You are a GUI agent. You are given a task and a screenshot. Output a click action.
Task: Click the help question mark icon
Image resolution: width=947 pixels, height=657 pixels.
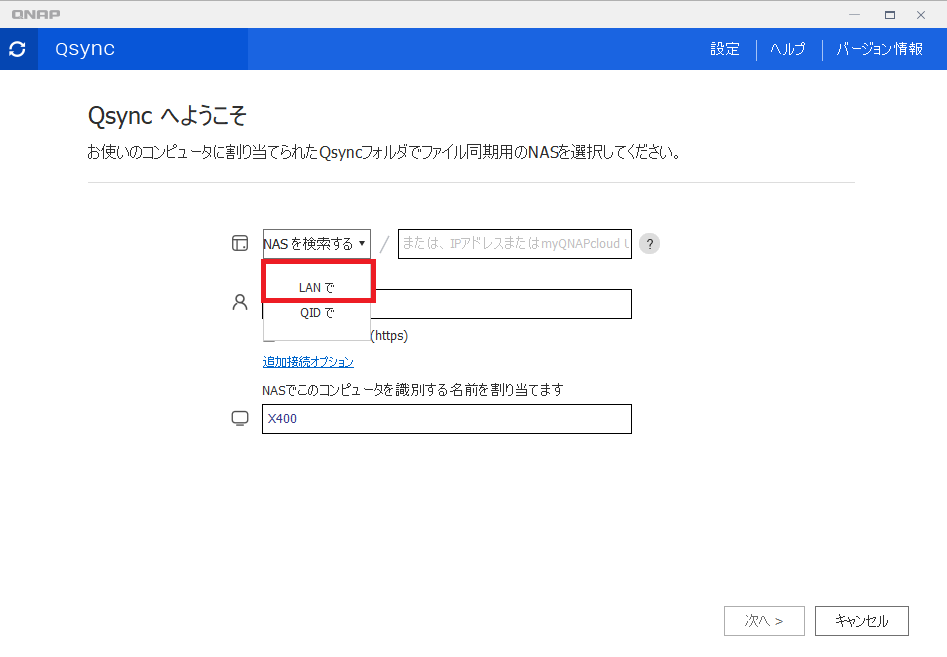click(x=649, y=244)
